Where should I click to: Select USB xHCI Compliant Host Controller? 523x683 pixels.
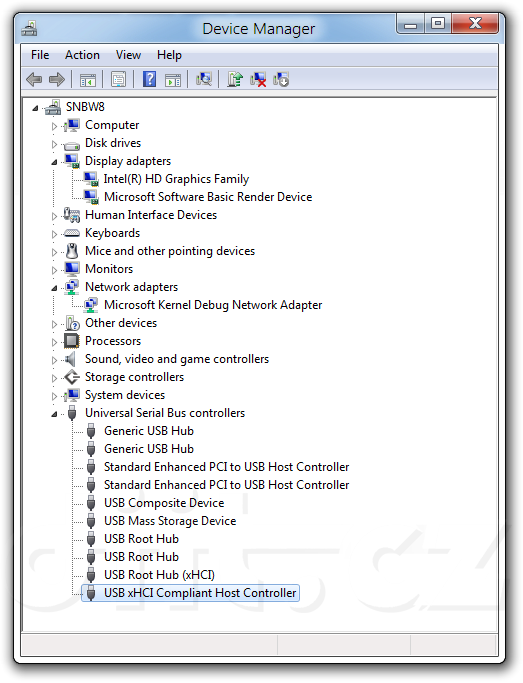(x=200, y=593)
